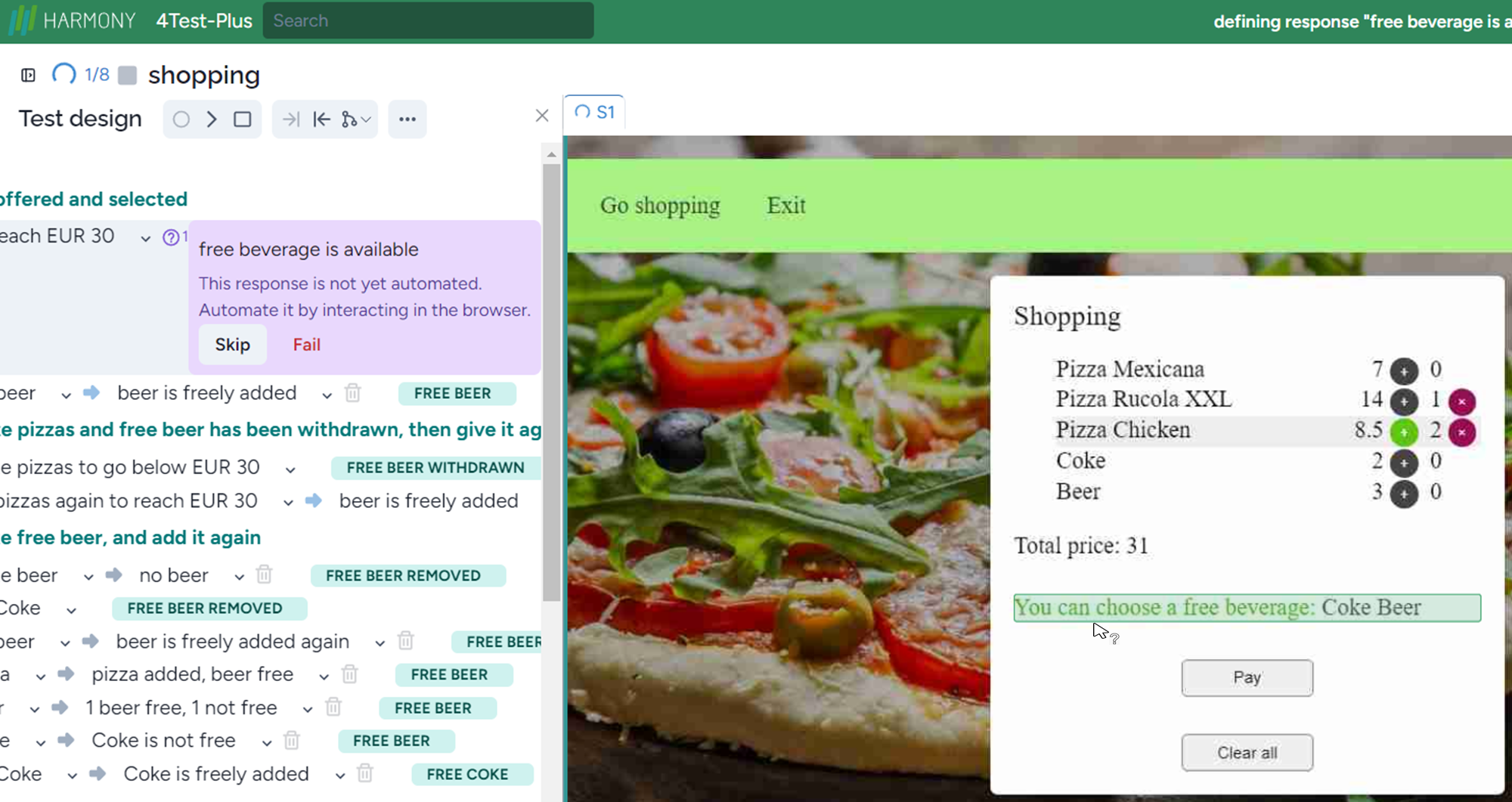Delete 'Coke is not free' response

pyautogui.click(x=292, y=741)
